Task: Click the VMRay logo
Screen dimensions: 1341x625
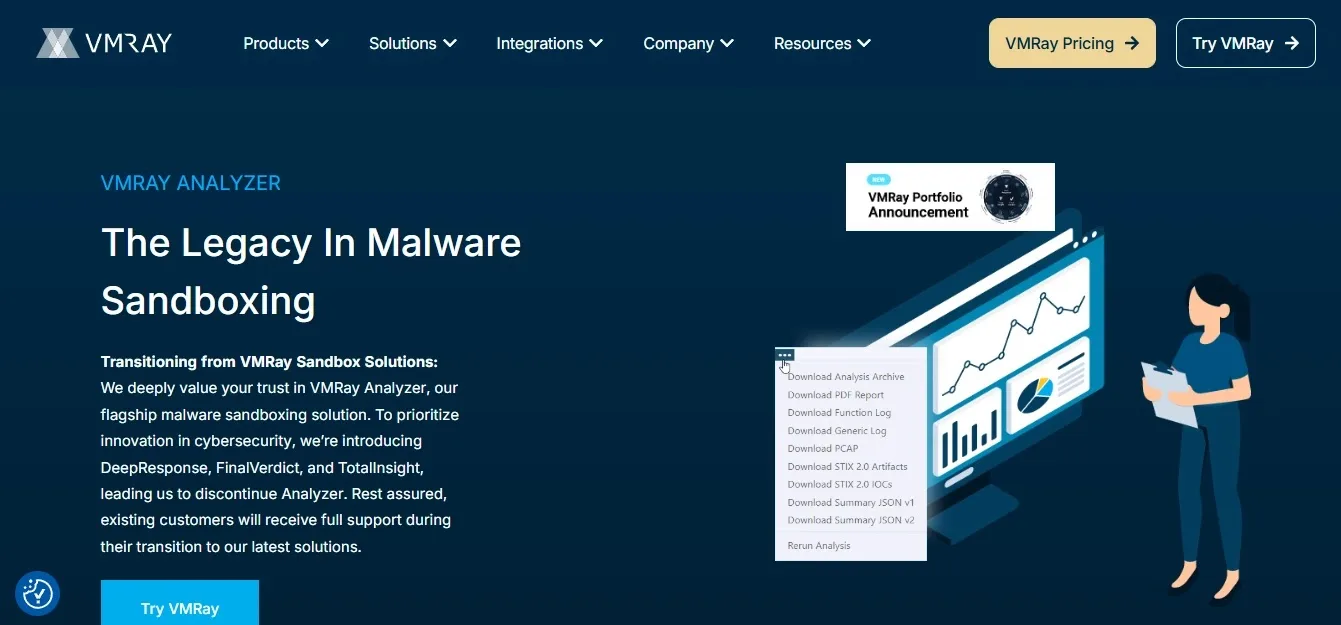Action: pyautogui.click(x=104, y=43)
